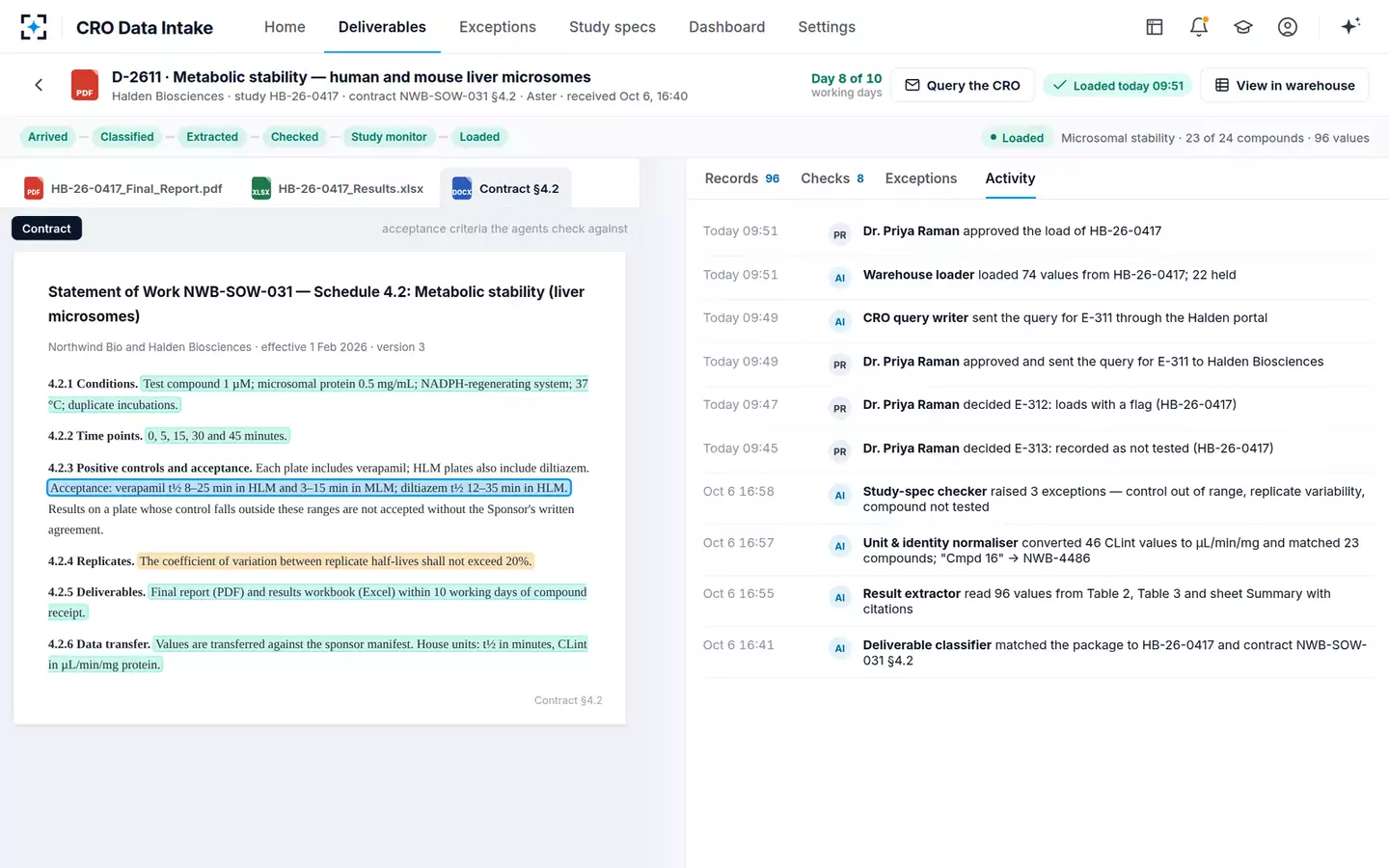Click the highlighted time points 0, 5, 15, 30 and 45 minutes
The width and height of the screenshot is (1389, 868).
(217, 436)
